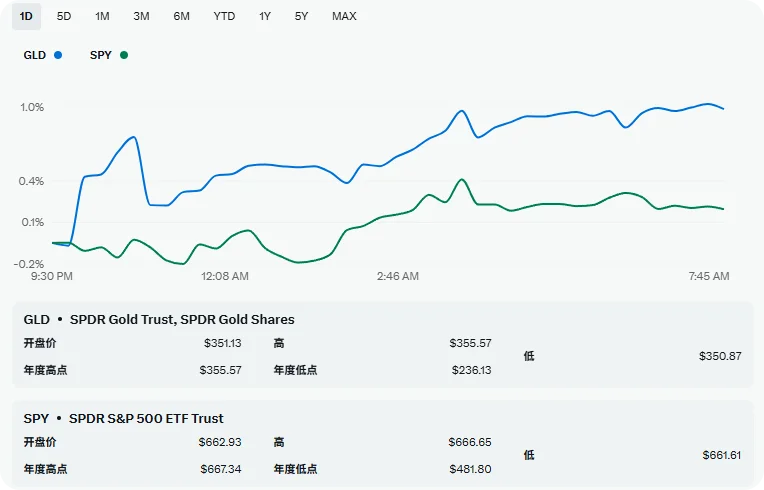The image size is (764, 490).
Task: Switch to the 5D range tab
Action: coord(64,16)
